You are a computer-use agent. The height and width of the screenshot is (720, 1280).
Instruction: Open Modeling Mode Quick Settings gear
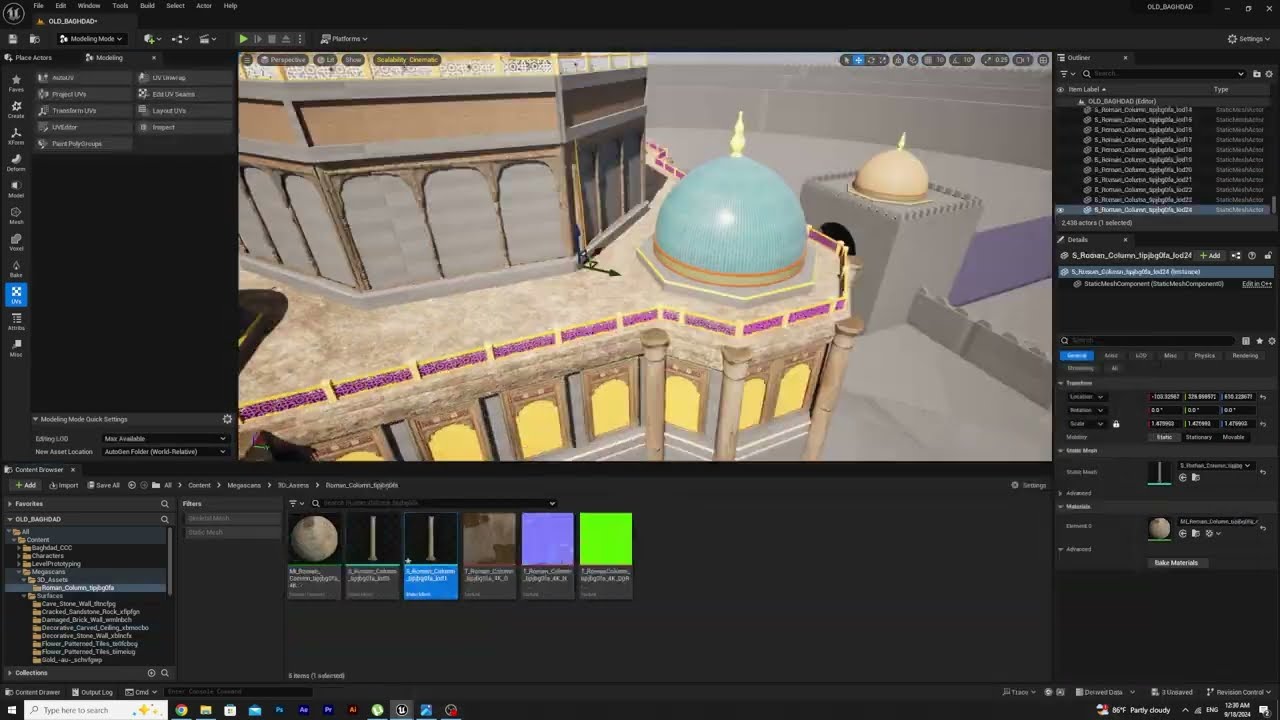(x=227, y=419)
